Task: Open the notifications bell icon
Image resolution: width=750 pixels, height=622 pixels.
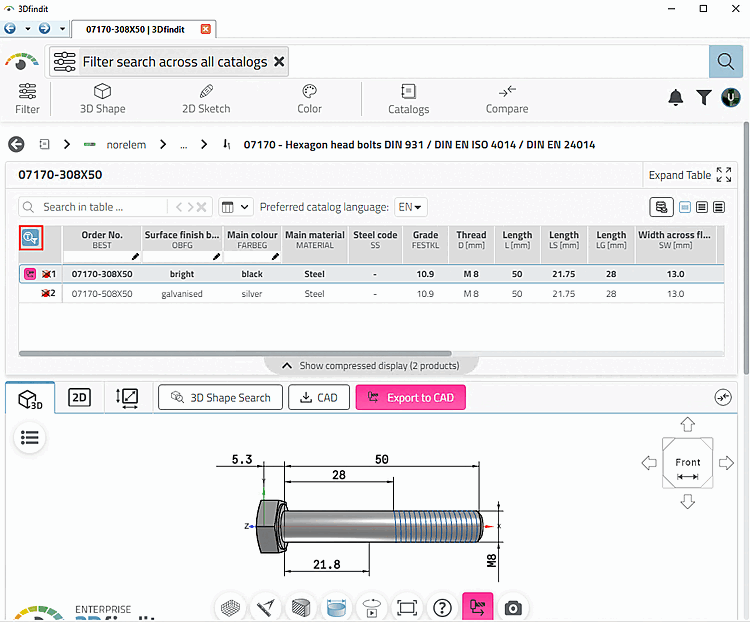Action: [675, 98]
